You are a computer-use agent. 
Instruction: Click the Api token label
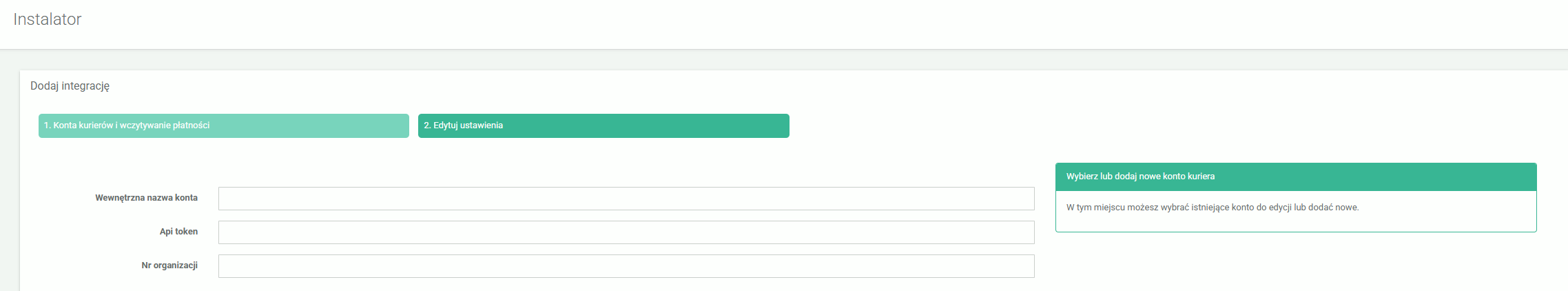click(x=178, y=232)
